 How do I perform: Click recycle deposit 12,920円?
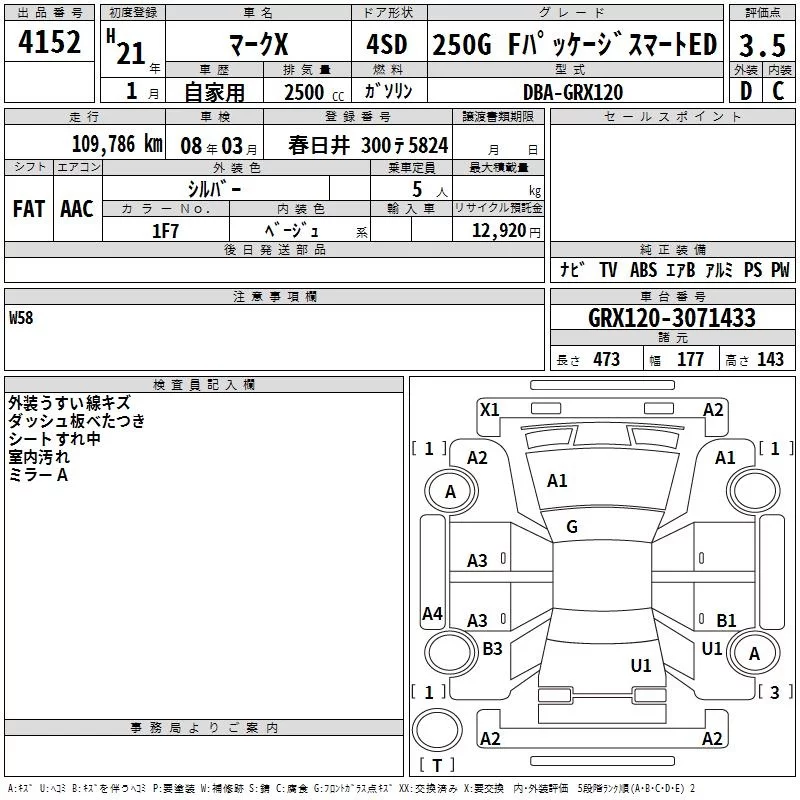506,231
